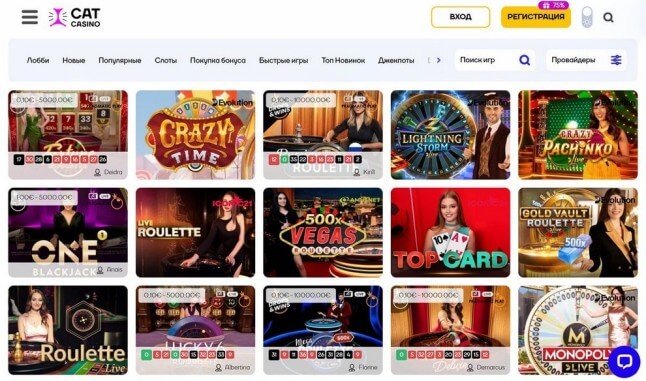Toggle the light/dark theme switch
The height and width of the screenshot is (381, 646).
point(587,17)
